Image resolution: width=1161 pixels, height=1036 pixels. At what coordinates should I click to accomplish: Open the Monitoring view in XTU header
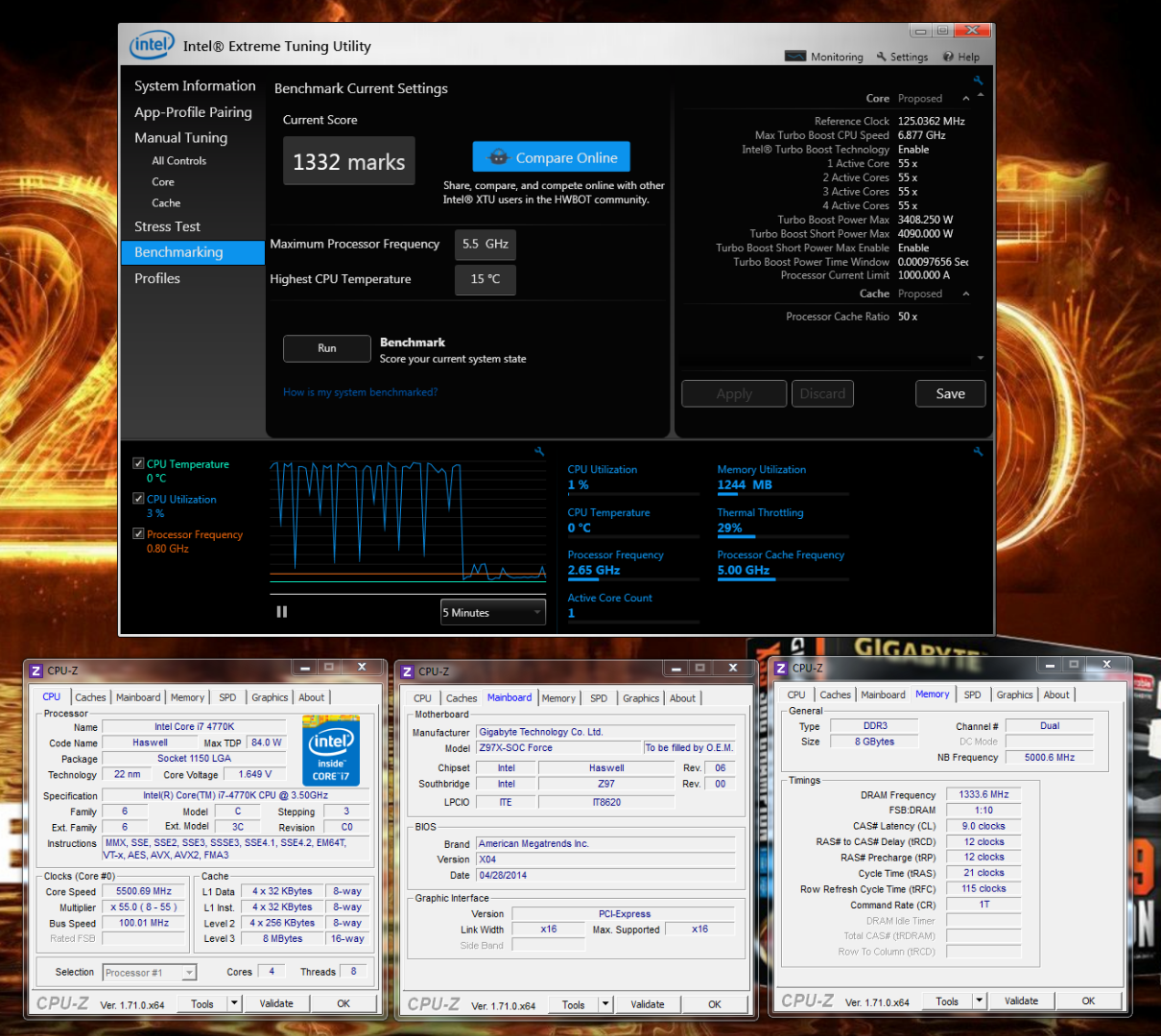point(824,57)
